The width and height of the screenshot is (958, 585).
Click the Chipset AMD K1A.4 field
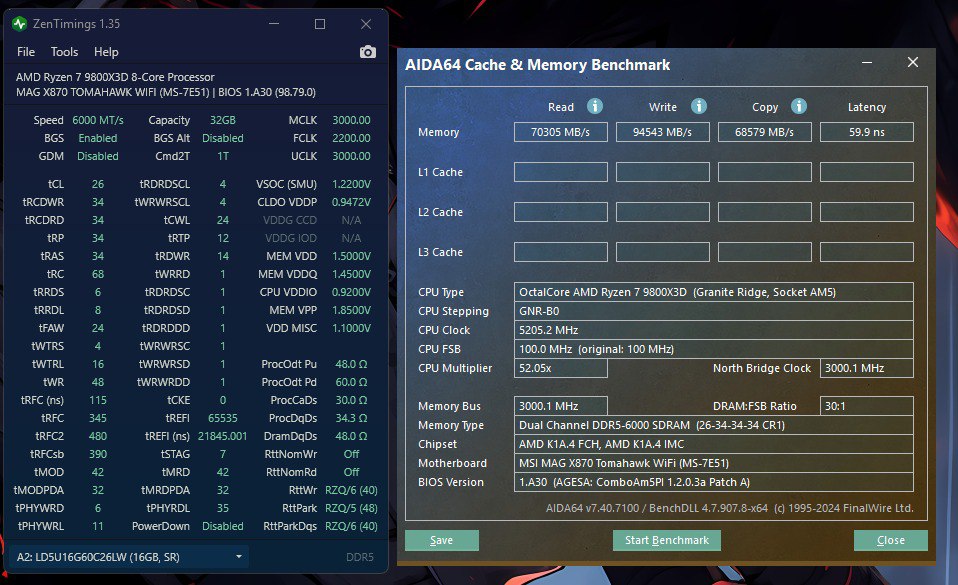coord(714,444)
